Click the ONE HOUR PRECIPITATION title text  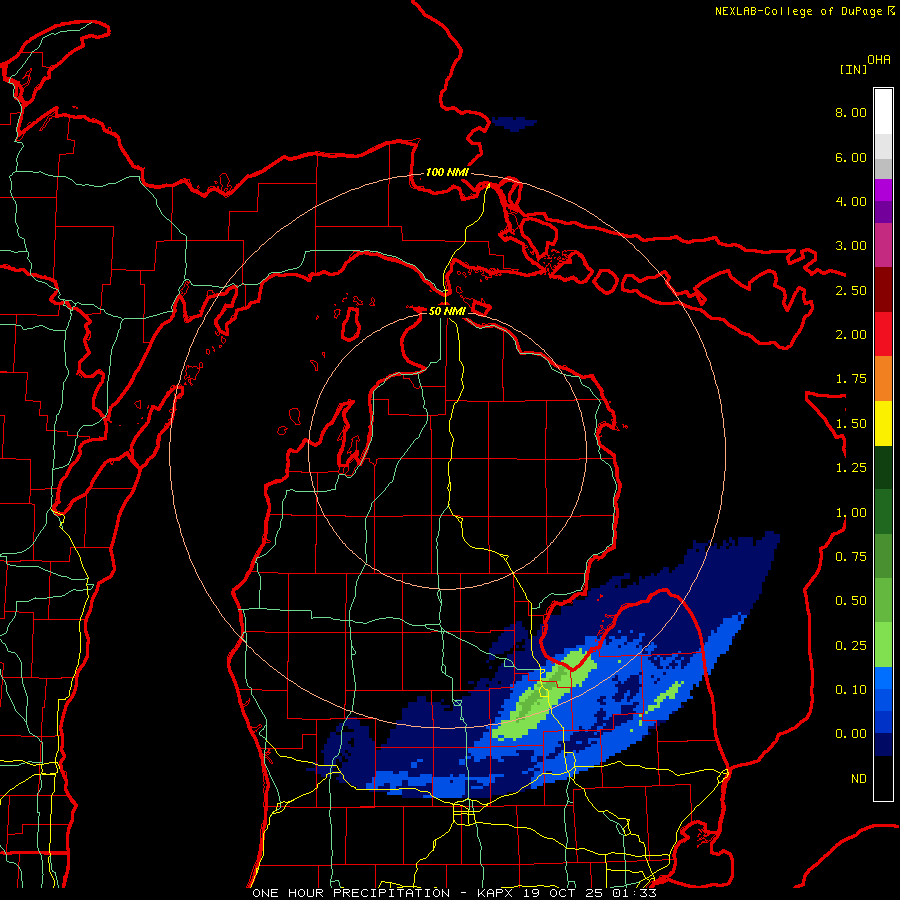[351, 893]
